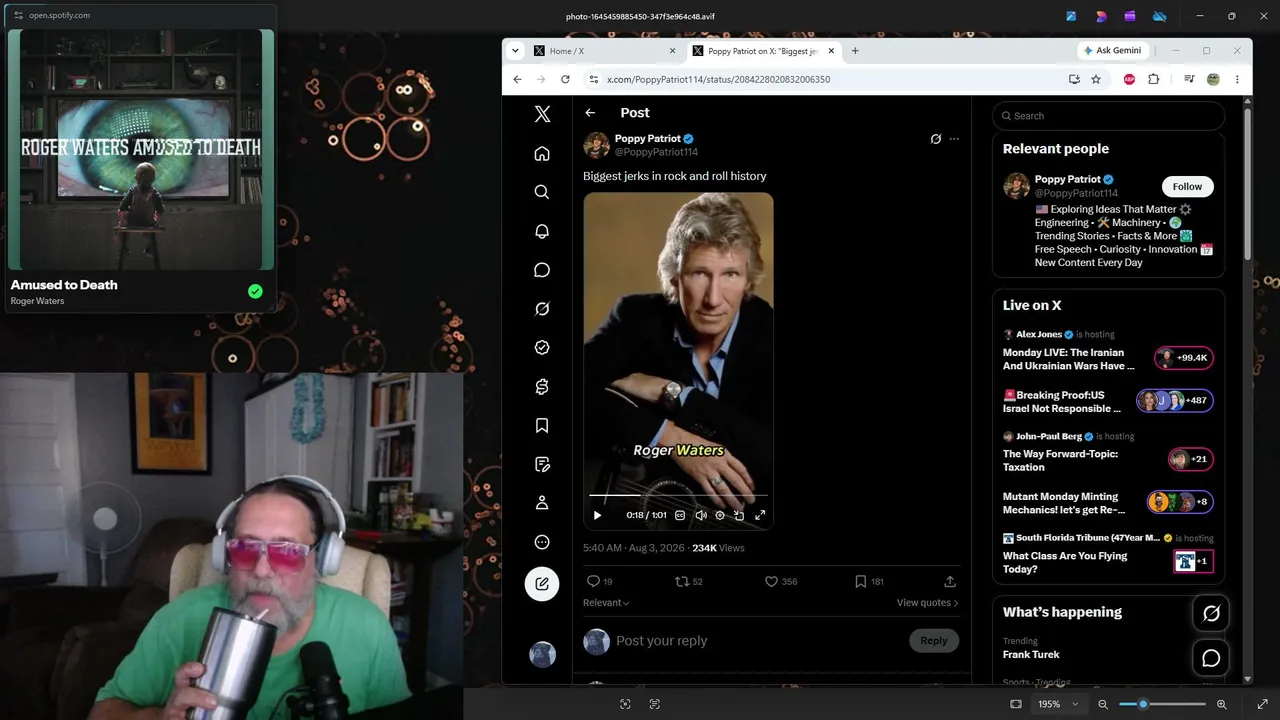Open the floating Grok button
Screen dimensions: 1280x720
coord(1211,613)
